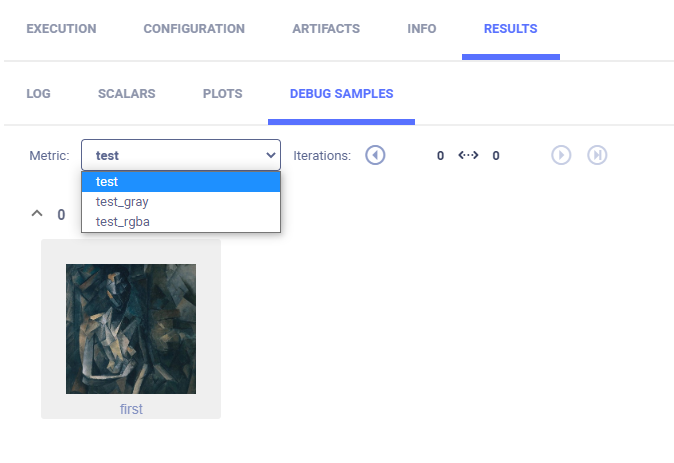
Task: Switch to the Artifacts tab
Action: pos(326,29)
